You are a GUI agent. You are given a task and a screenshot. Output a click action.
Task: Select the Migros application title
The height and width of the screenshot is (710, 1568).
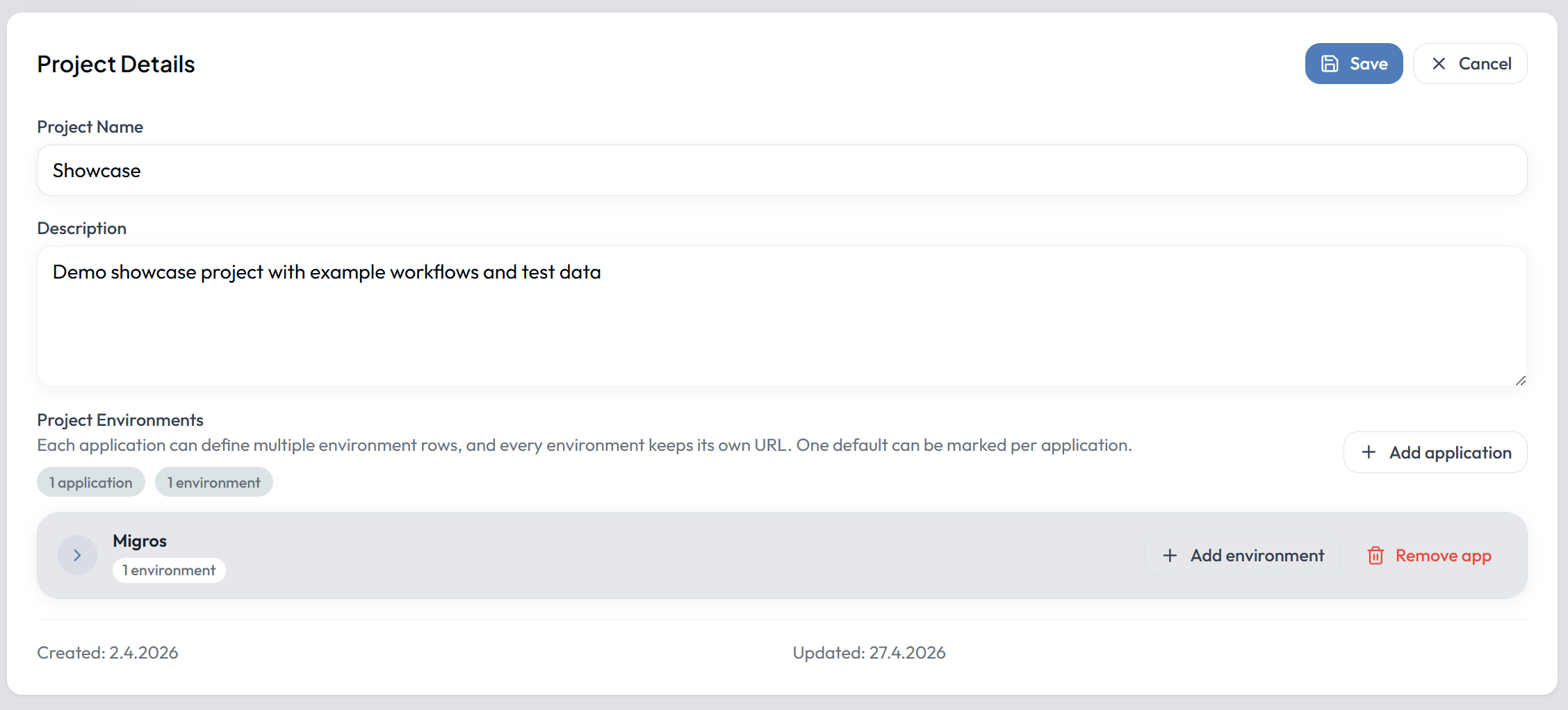(x=140, y=540)
